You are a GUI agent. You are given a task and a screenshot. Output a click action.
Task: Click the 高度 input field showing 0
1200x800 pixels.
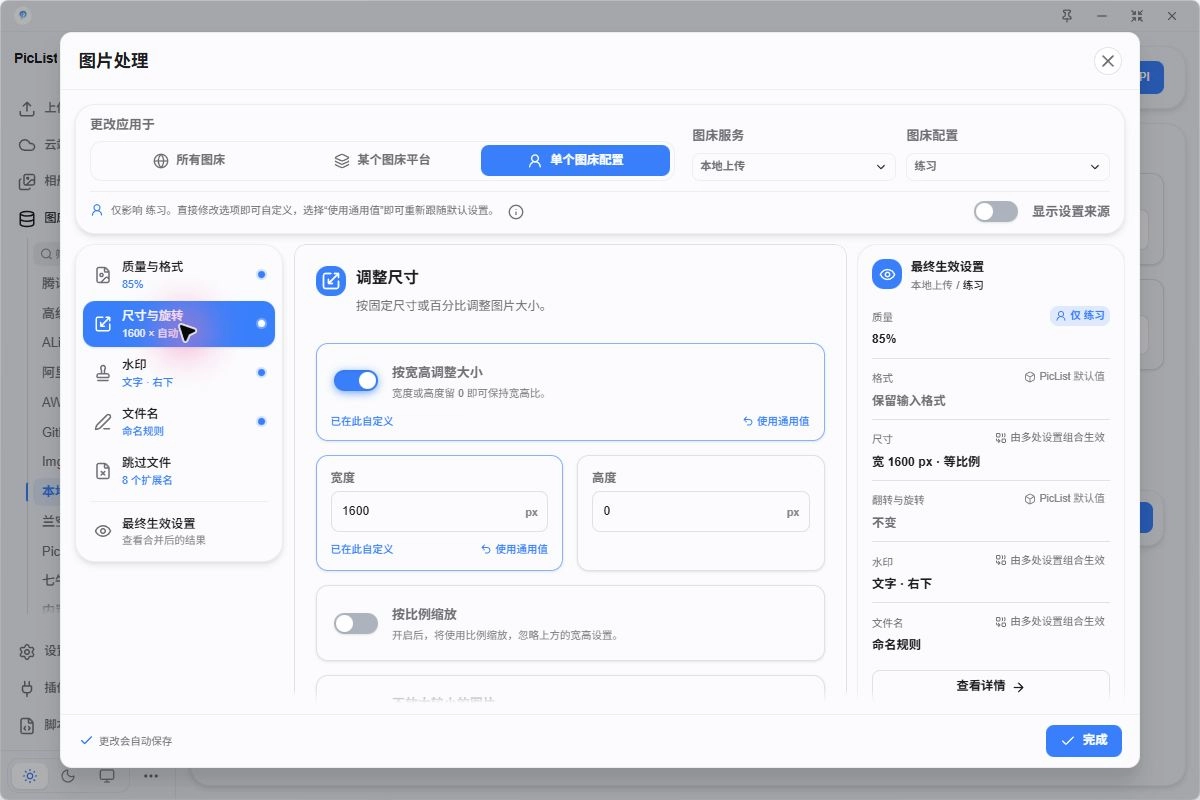[700, 511]
